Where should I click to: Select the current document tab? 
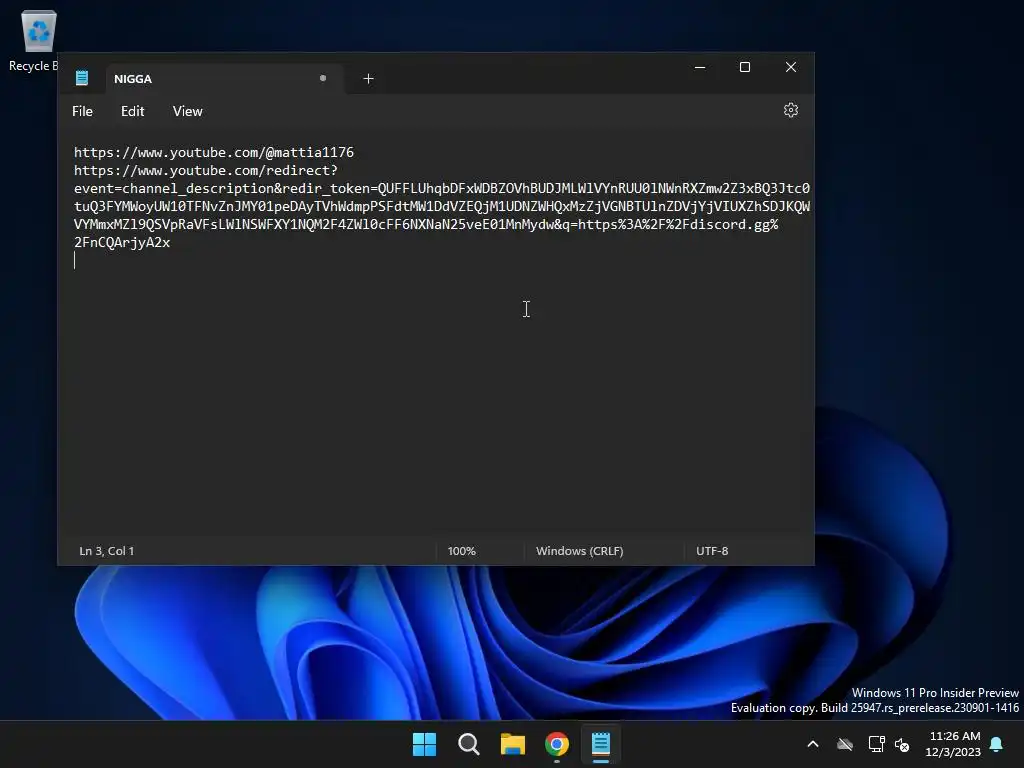coord(224,78)
